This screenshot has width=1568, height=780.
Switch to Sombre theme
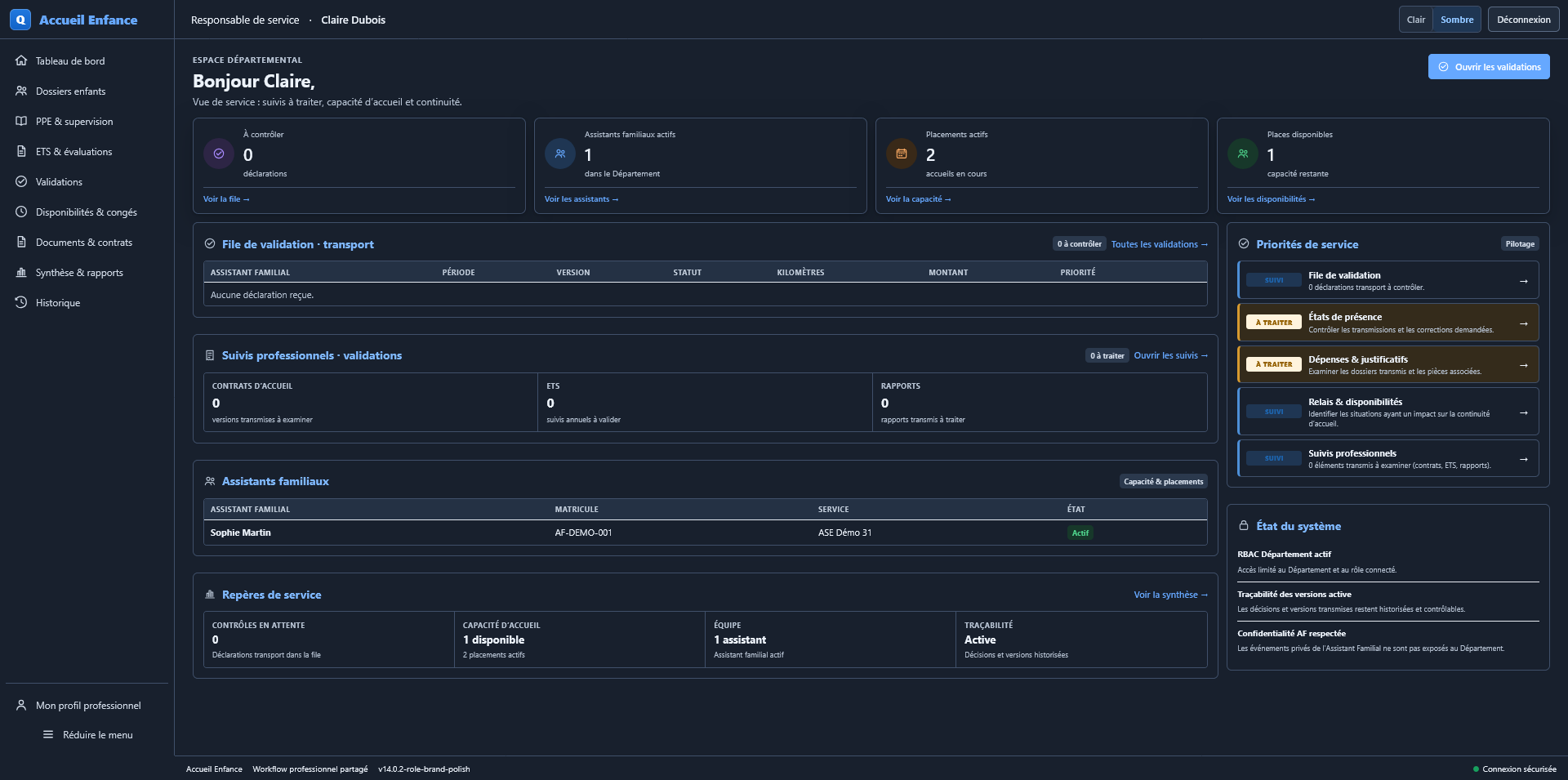click(1457, 20)
